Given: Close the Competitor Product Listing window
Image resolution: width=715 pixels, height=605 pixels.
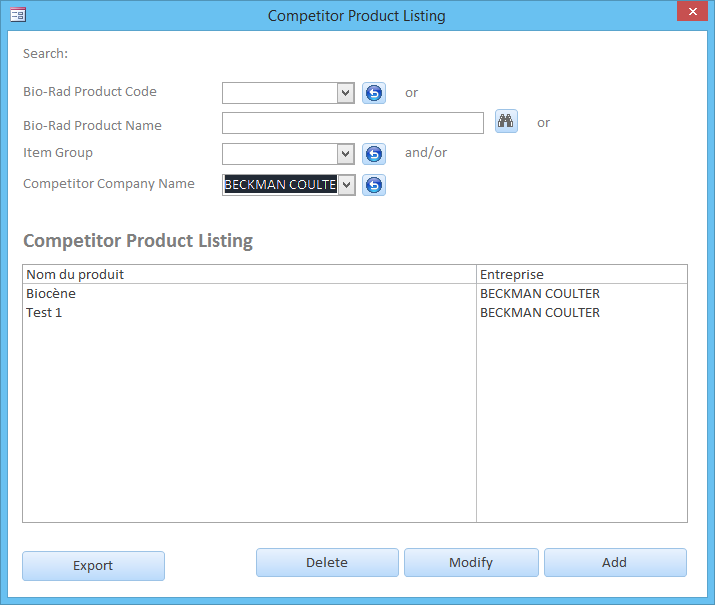Looking at the screenshot, I should (x=692, y=11).
